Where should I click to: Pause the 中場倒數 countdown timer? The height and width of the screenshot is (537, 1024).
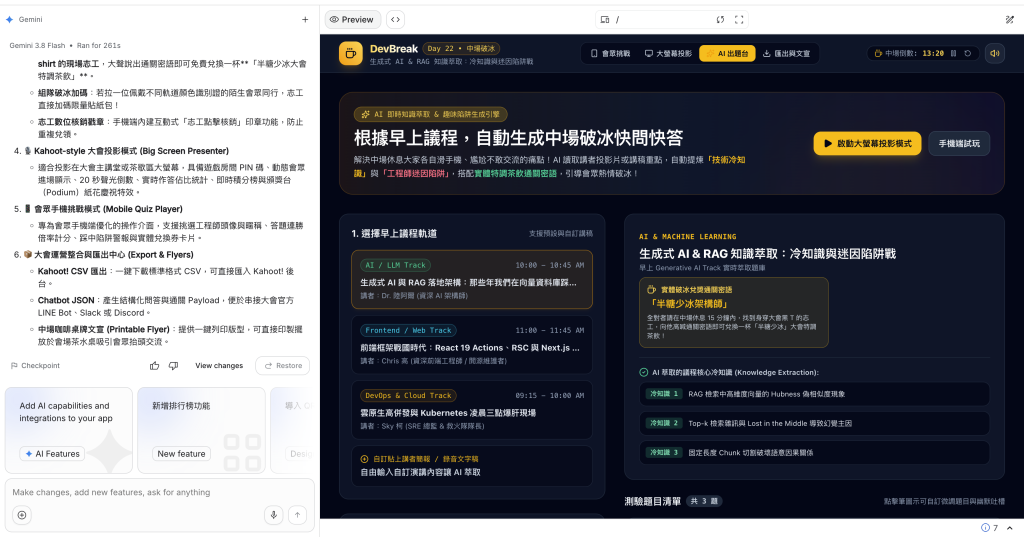click(x=953, y=54)
